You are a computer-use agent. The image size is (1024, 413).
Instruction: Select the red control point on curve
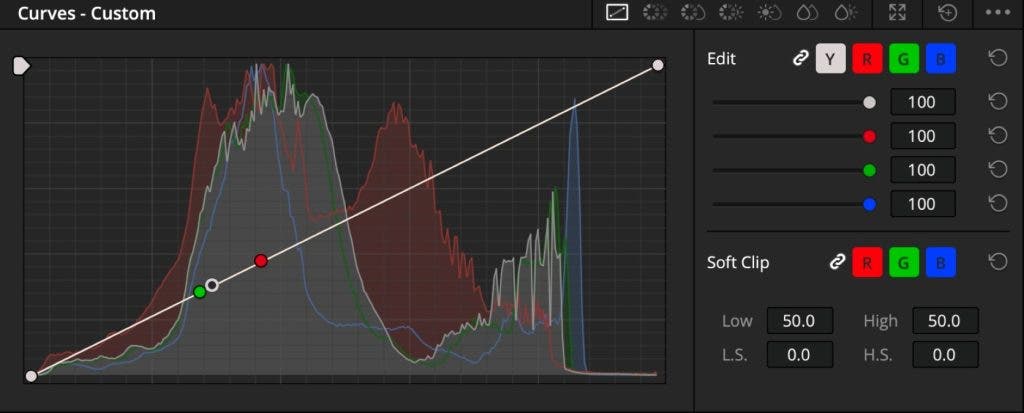click(261, 261)
